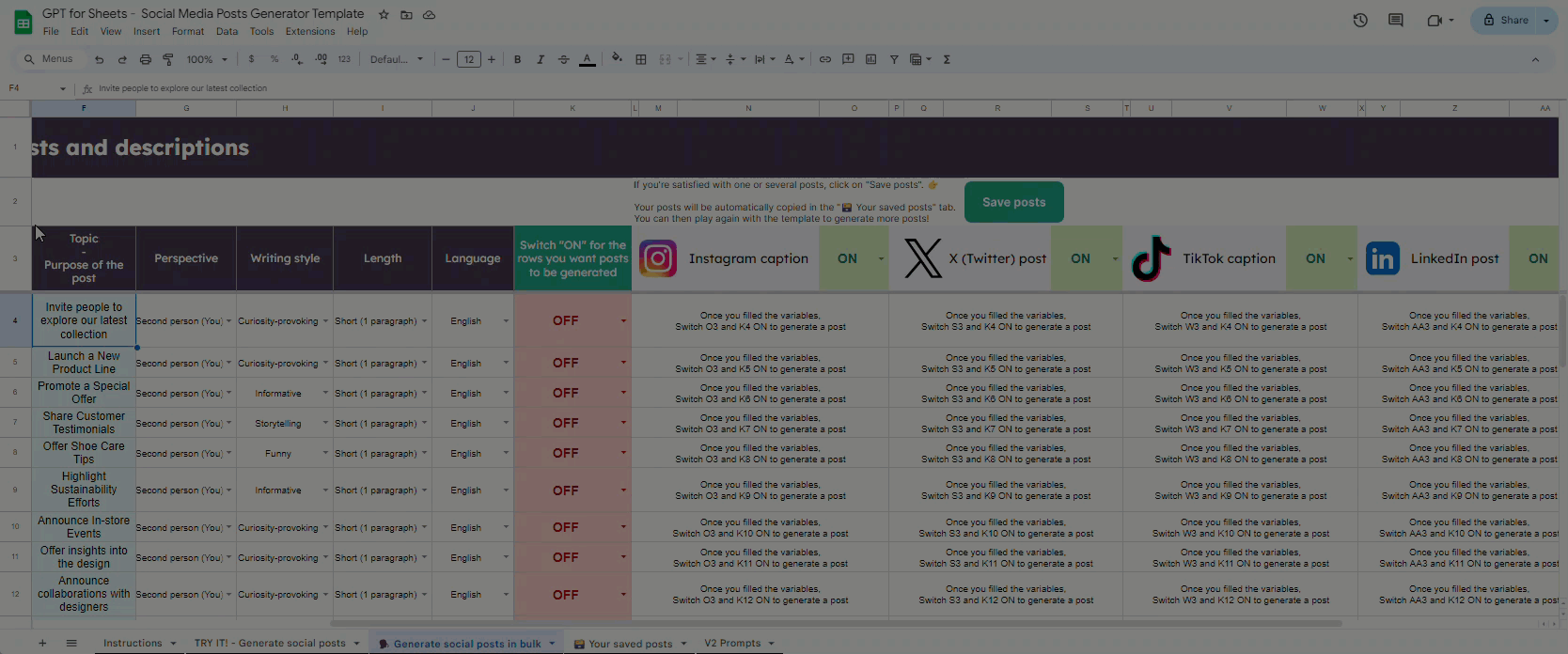Click the Save posts button
The height and width of the screenshot is (654, 1568).
[1013, 202]
